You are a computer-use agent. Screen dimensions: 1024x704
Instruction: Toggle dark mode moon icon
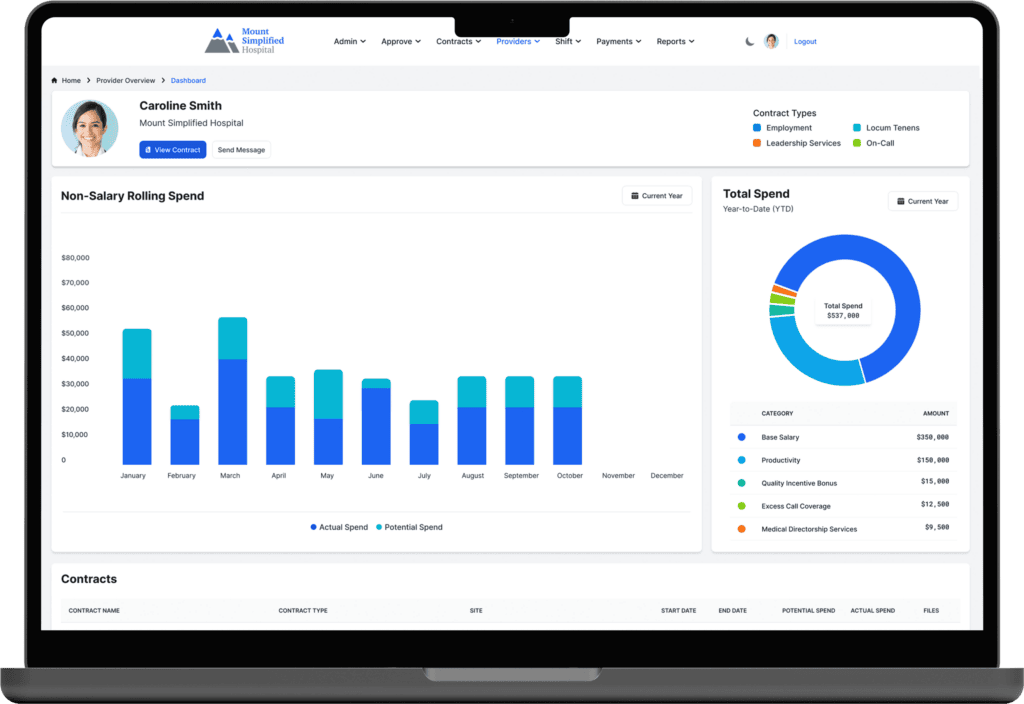tap(750, 42)
